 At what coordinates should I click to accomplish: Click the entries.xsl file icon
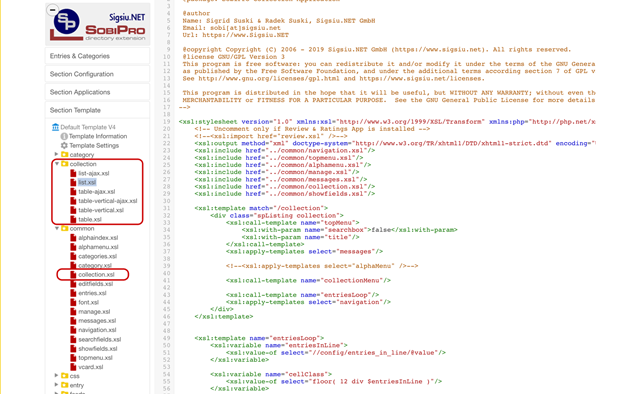(73, 293)
